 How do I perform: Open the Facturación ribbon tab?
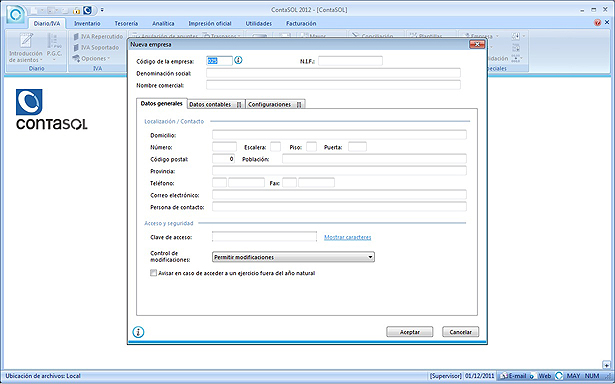pyautogui.click(x=301, y=24)
